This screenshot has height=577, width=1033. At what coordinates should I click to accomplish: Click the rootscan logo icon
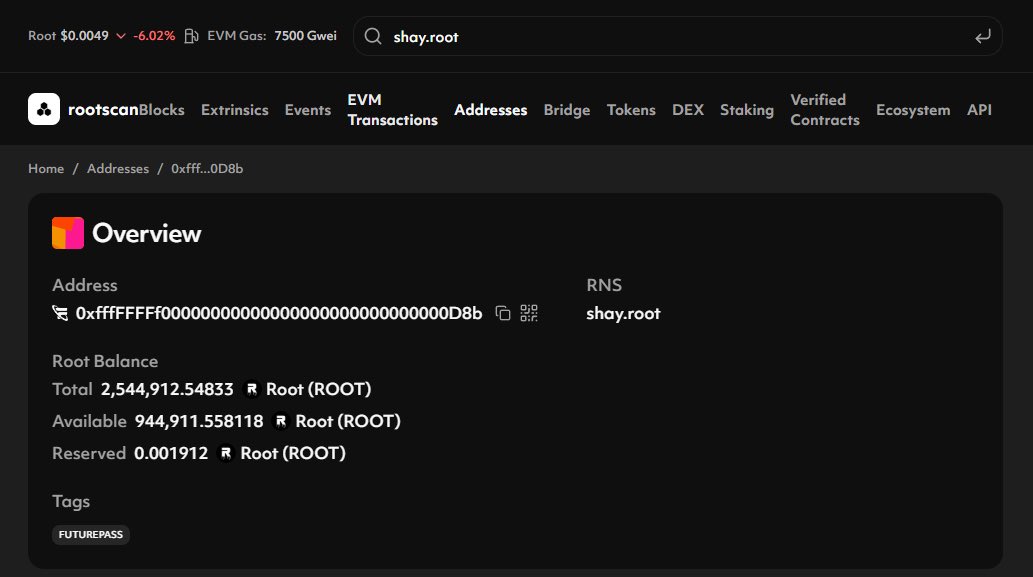[44, 109]
